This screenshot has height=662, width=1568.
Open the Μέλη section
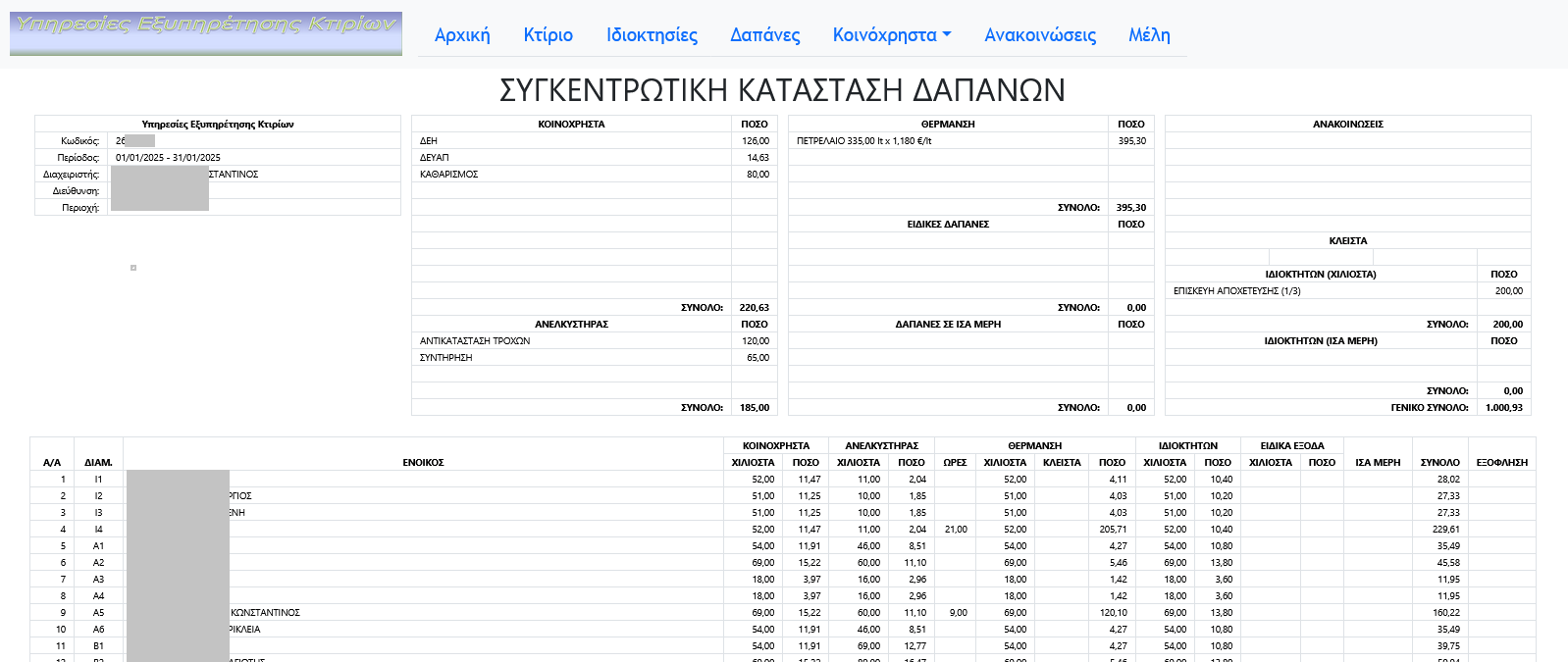pos(1148,35)
